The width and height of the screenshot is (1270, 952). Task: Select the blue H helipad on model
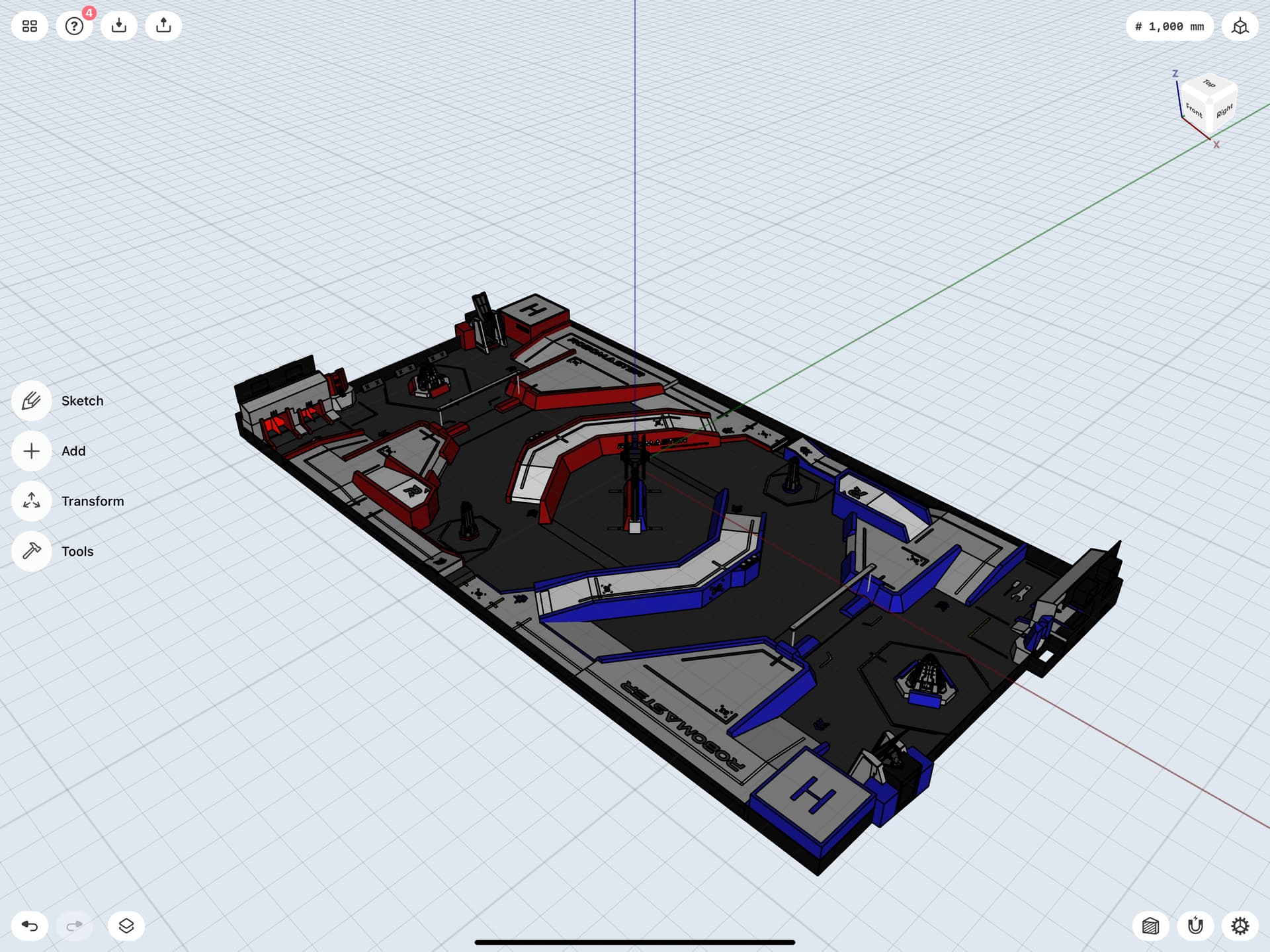pos(812,794)
